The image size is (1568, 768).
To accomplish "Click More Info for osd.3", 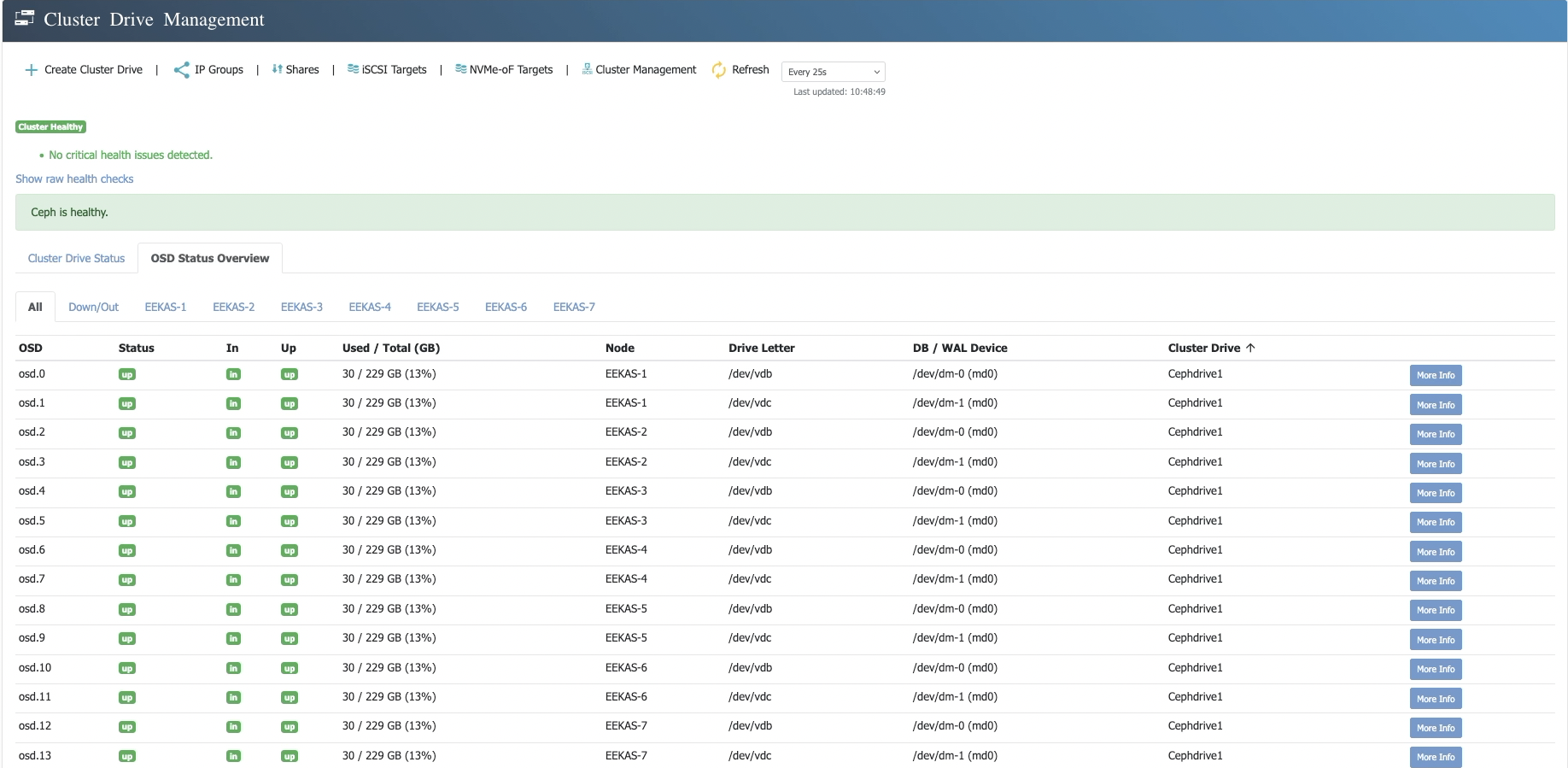I will click(x=1436, y=464).
